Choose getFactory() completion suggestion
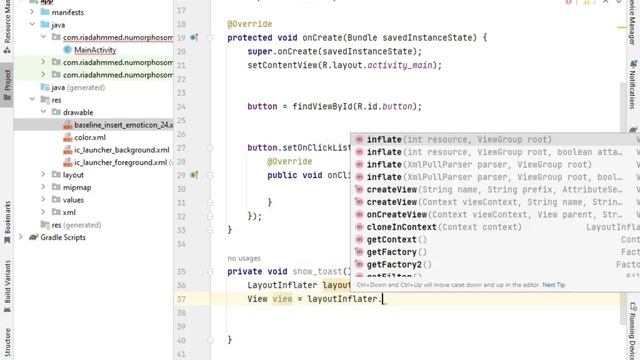The width and height of the screenshot is (640, 360). coord(495,252)
